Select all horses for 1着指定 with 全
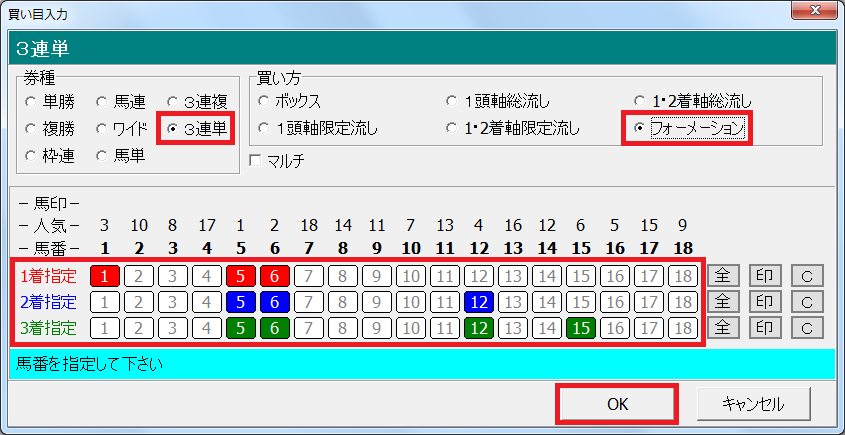845x435 pixels. [723, 276]
